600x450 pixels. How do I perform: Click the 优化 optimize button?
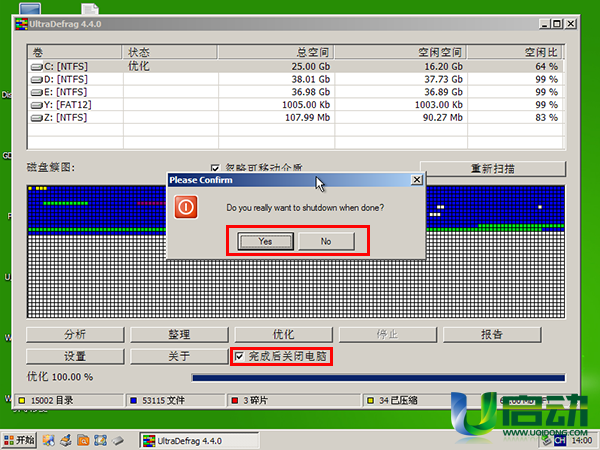click(283, 334)
